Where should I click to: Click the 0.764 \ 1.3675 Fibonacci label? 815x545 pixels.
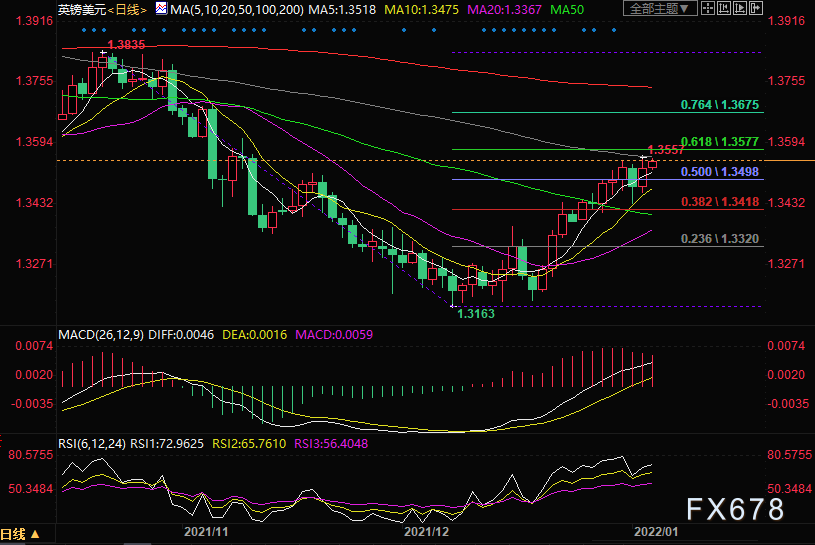click(x=720, y=104)
